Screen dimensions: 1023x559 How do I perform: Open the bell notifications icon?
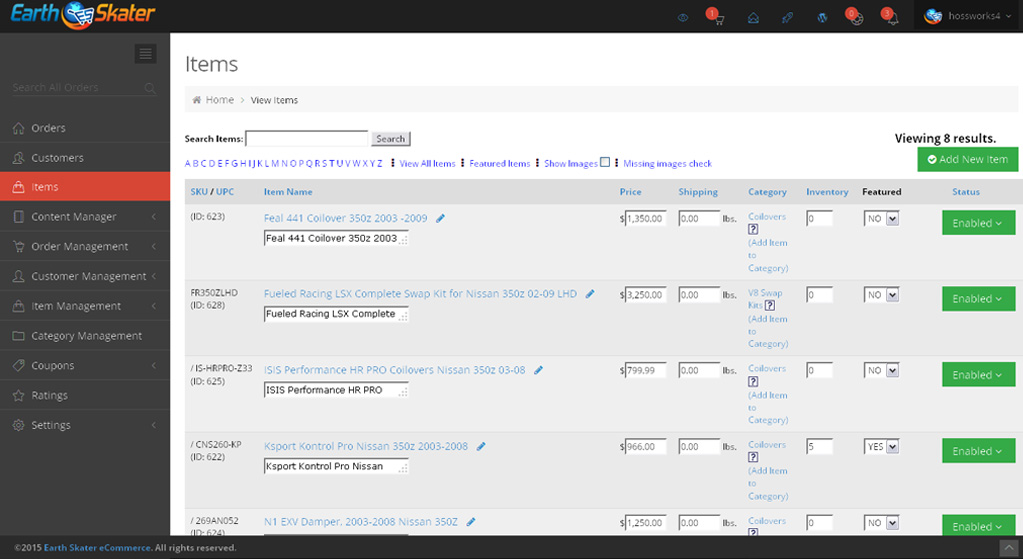point(891,17)
